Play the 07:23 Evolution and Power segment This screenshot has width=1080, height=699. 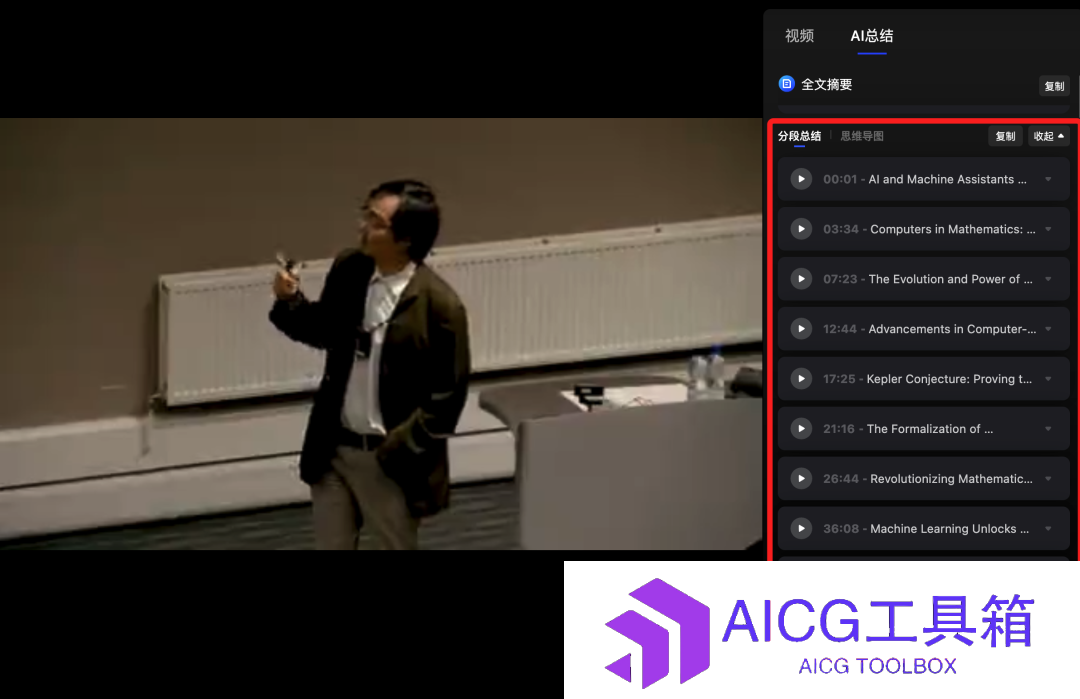coord(801,279)
